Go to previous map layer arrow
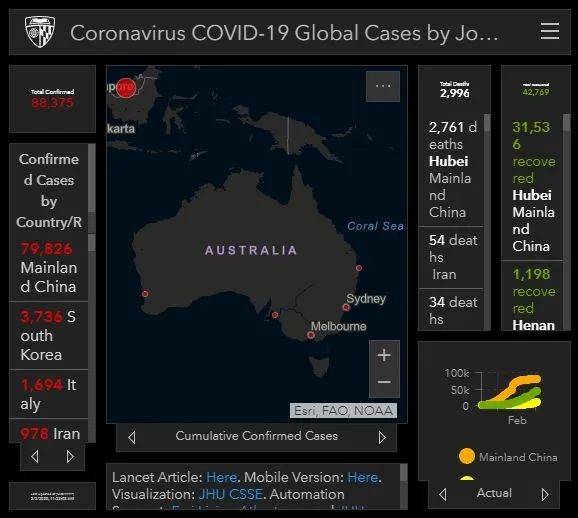Viewport: 578px width, 518px height. (132, 437)
